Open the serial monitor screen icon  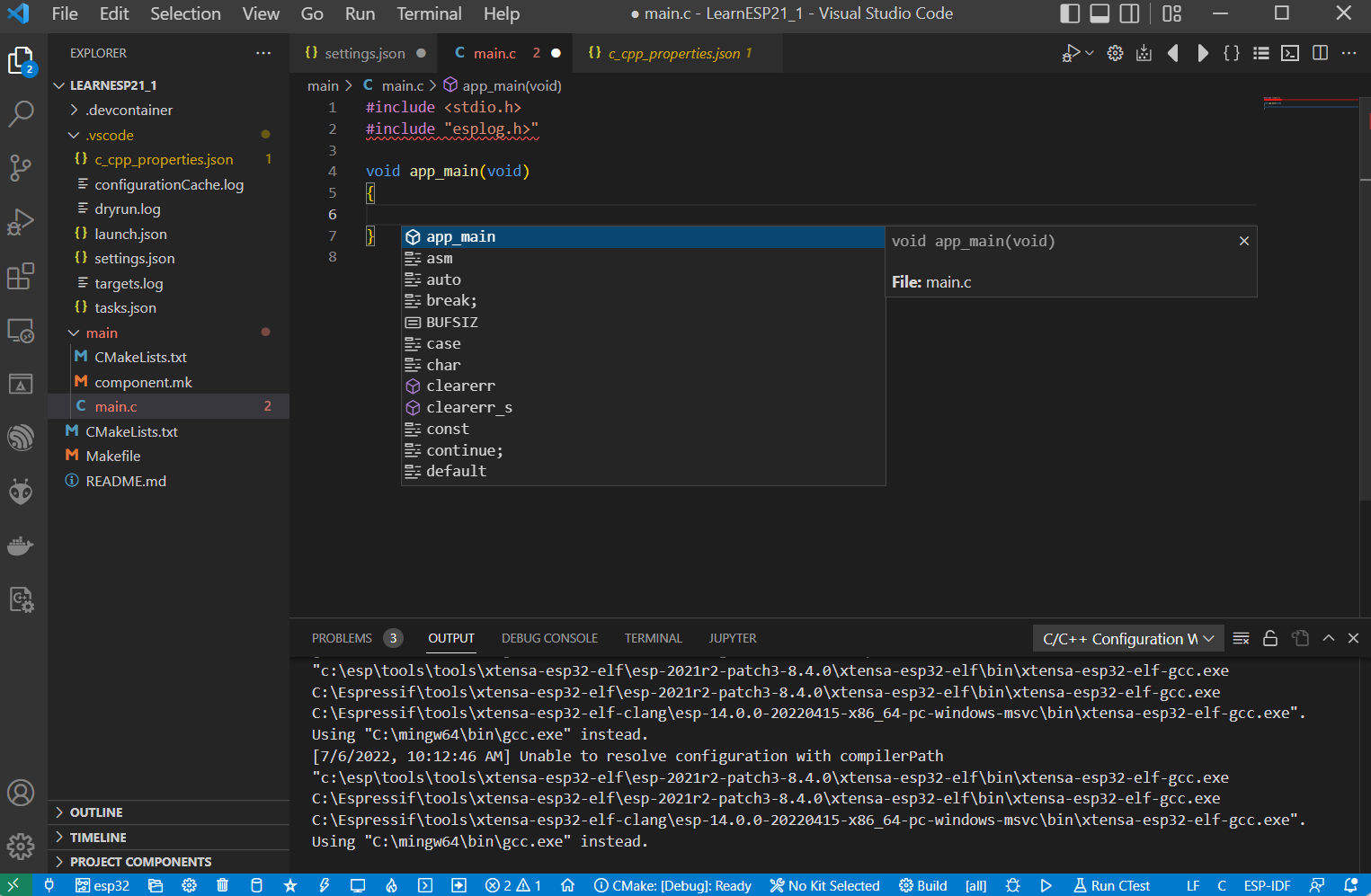[x=358, y=885]
